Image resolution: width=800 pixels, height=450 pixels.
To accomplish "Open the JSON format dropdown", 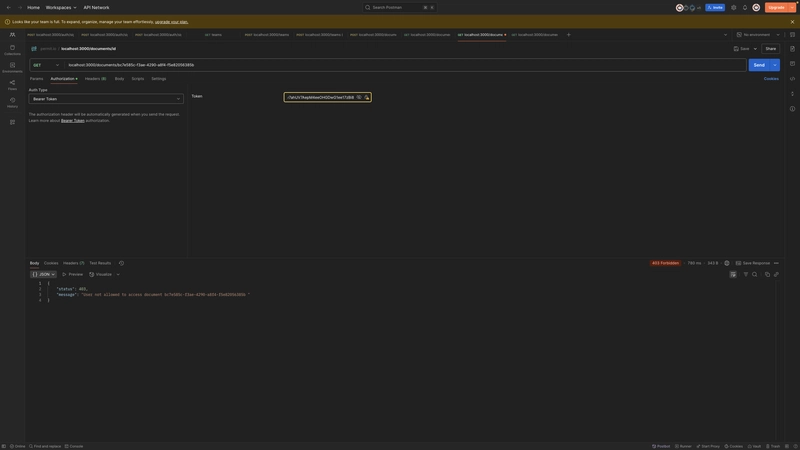I will click(43, 274).
